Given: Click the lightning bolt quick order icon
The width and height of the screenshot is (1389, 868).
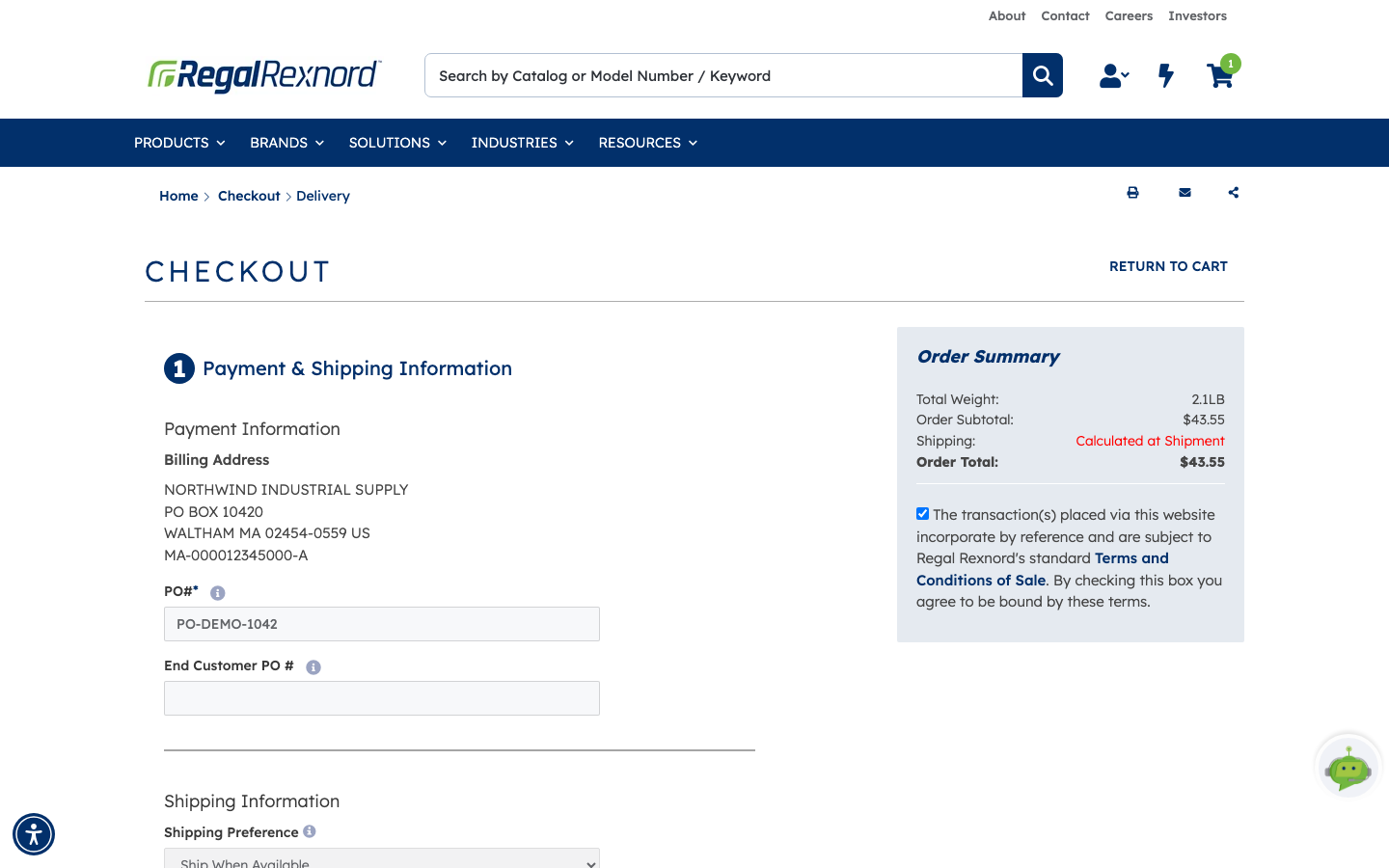Looking at the screenshot, I should click(1166, 75).
